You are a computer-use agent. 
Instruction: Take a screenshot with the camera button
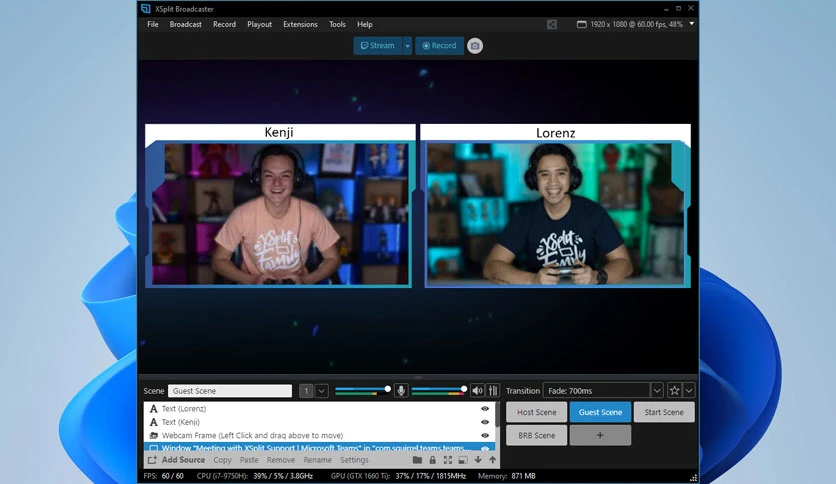point(475,46)
